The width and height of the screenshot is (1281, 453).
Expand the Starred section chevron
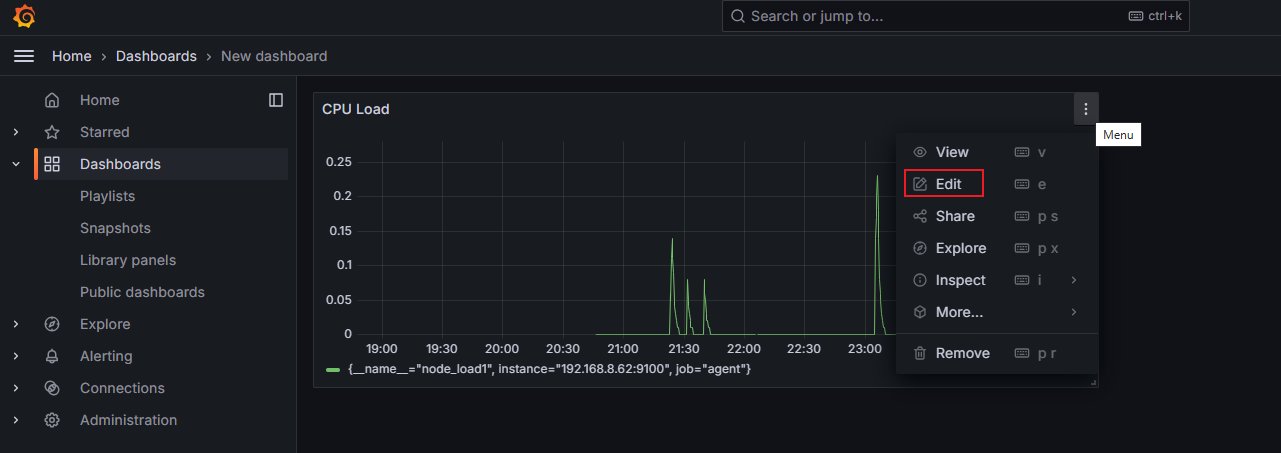click(x=15, y=132)
